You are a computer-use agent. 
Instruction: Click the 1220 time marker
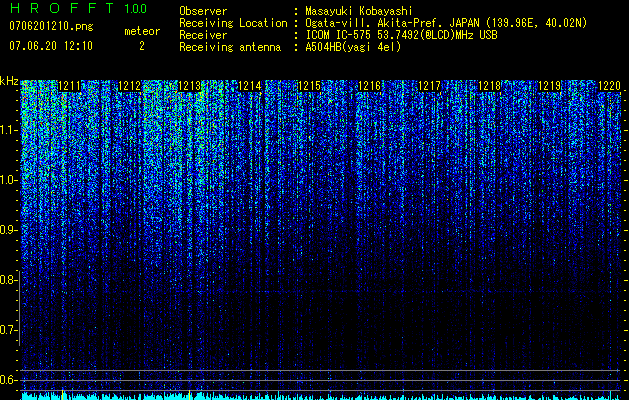pos(609,86)
